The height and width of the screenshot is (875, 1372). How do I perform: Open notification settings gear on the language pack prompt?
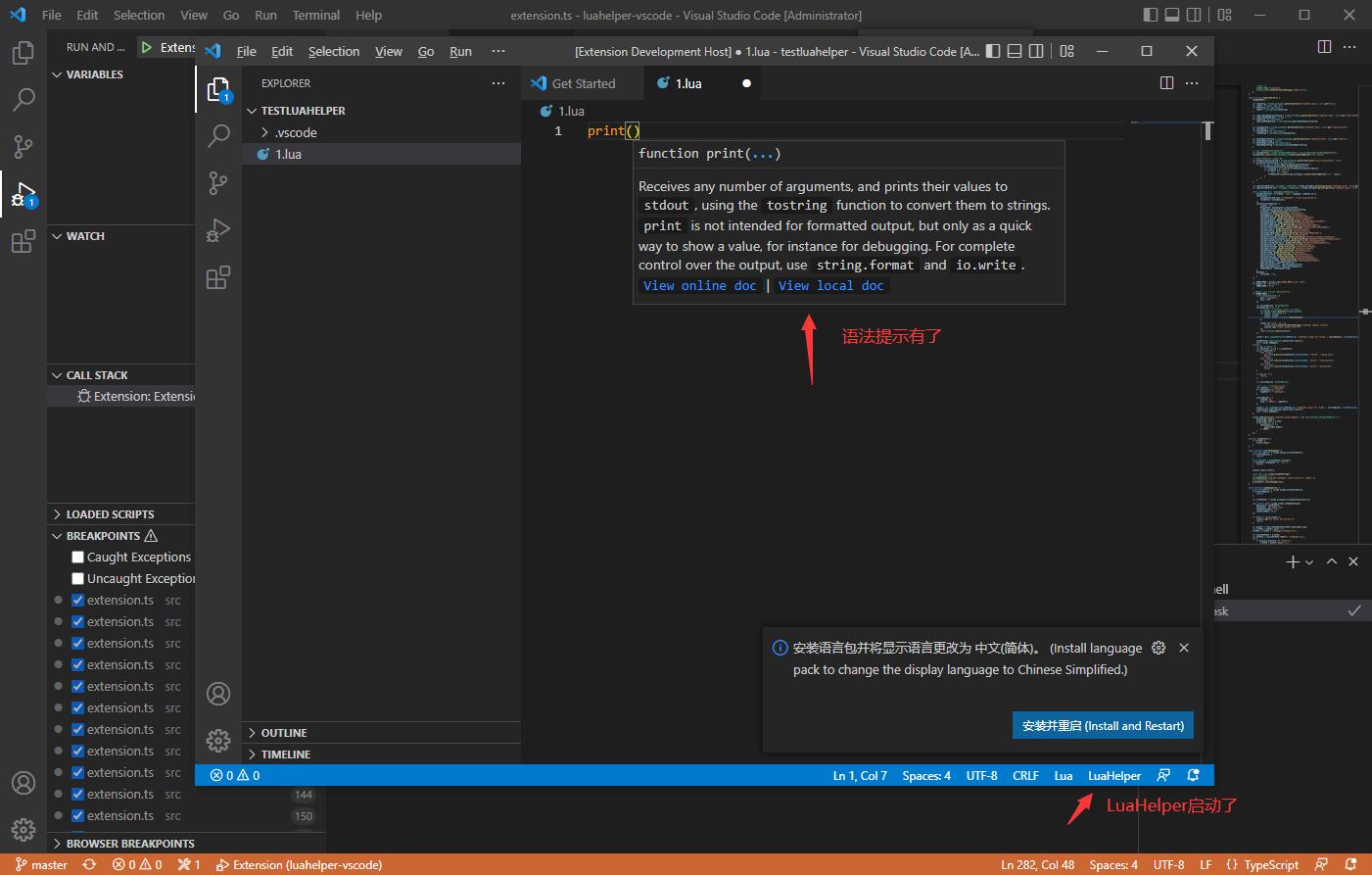pos(1159,648)
